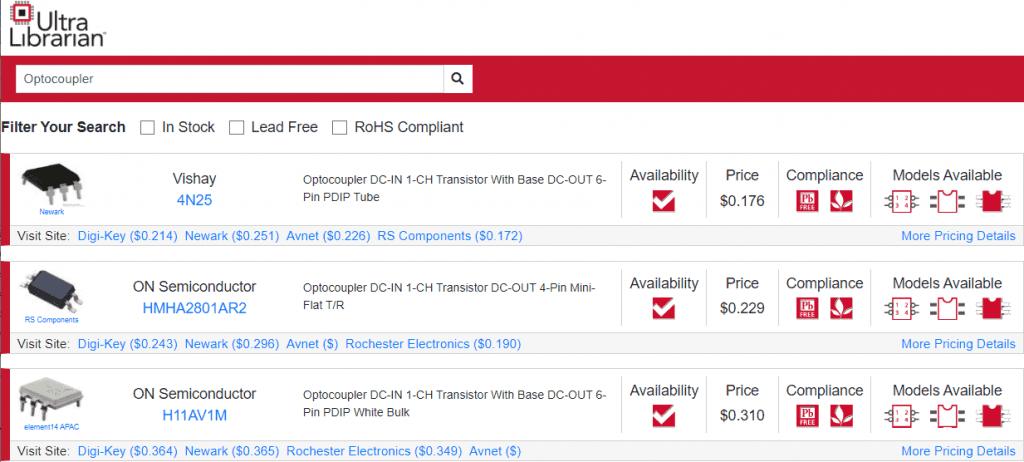1024x462 pixels.
Task: Expand More Pricing Details for HMHA2801AR2
Action: point(958,344)
